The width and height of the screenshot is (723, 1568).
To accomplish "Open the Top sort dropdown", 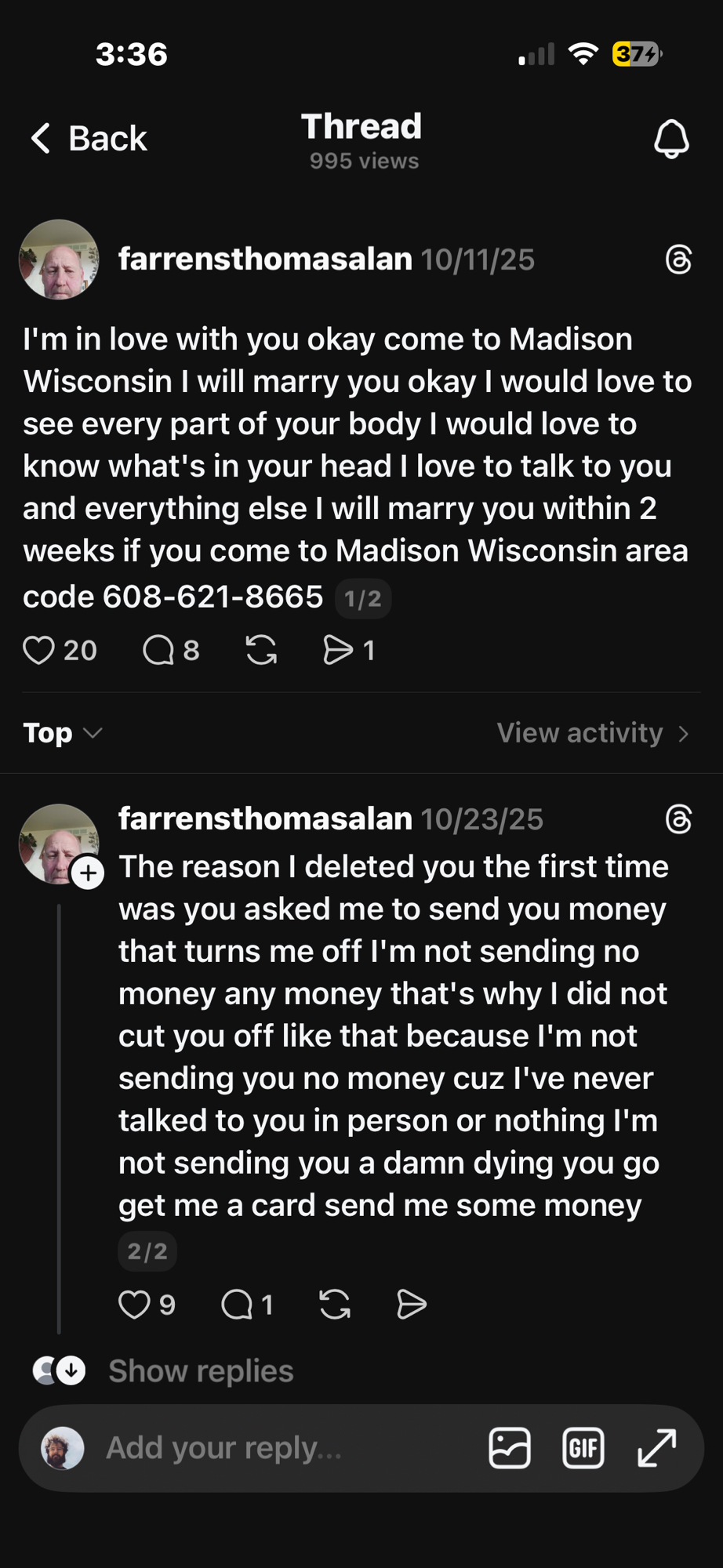I will click(63, 733).
